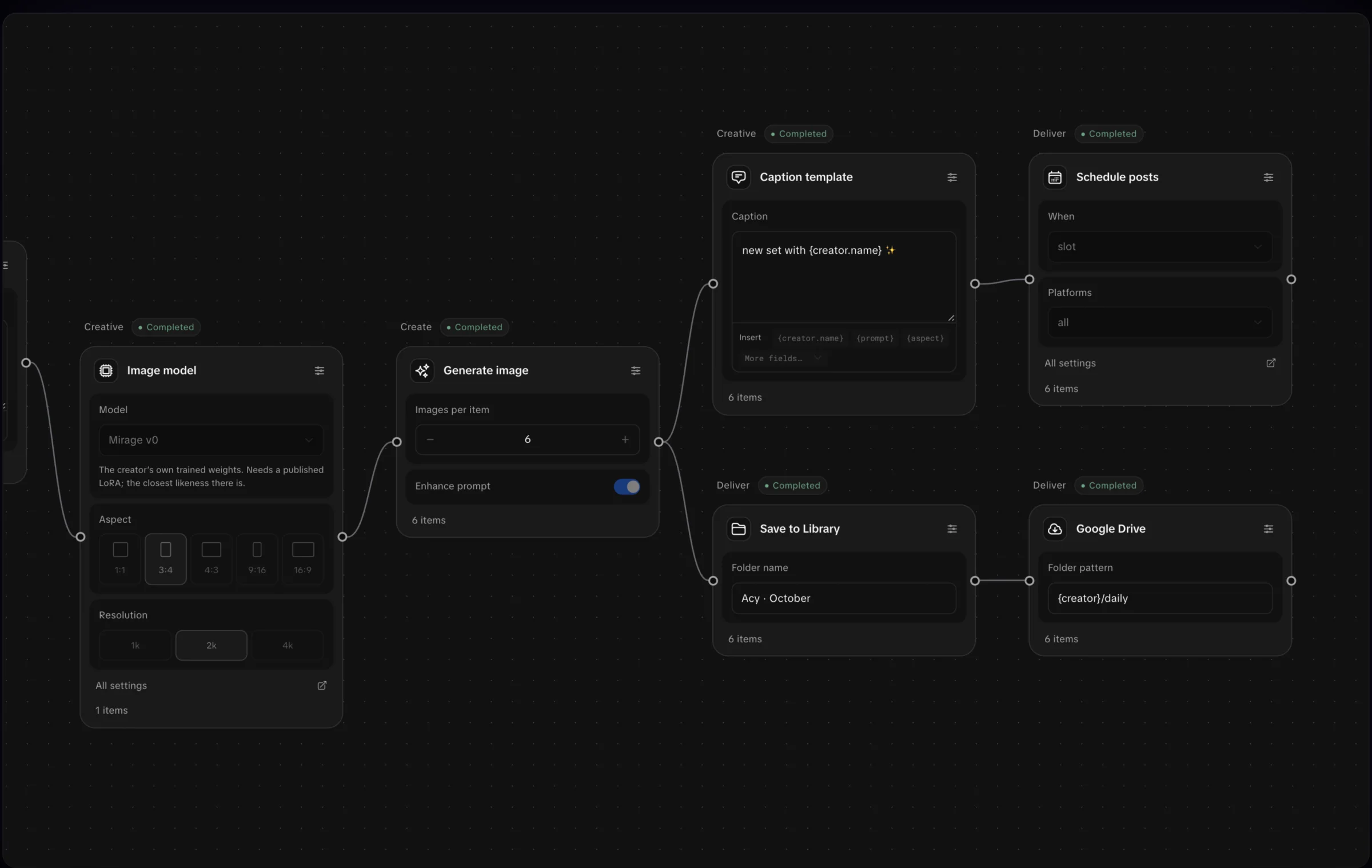1372x868 pixels.
Task: Click the Generate image output connector port
Action: (659, 442)
